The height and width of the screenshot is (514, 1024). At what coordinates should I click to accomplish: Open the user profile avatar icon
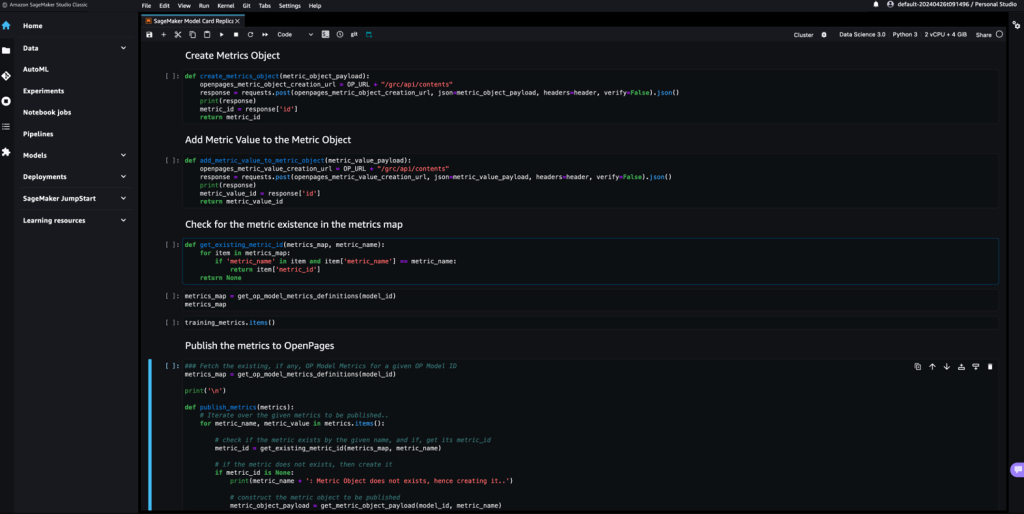point(890,5)
